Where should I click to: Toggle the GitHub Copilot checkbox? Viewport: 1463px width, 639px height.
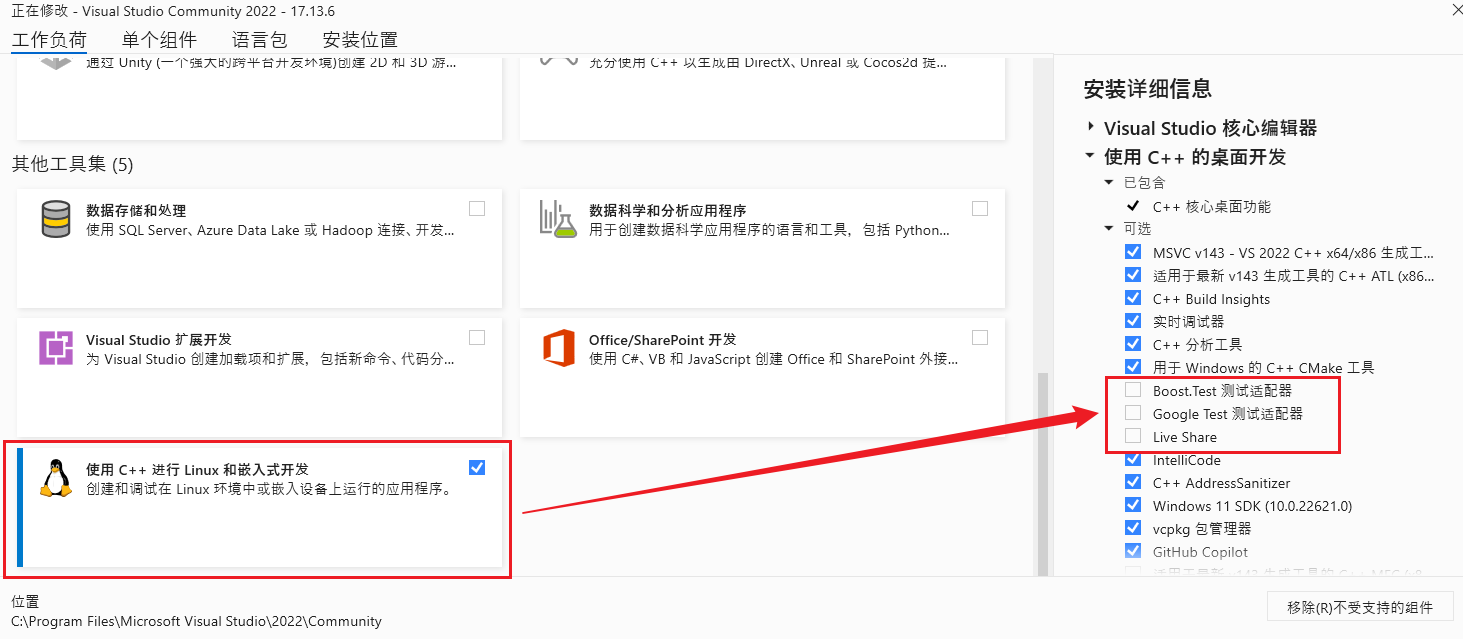click(1133, 551)
